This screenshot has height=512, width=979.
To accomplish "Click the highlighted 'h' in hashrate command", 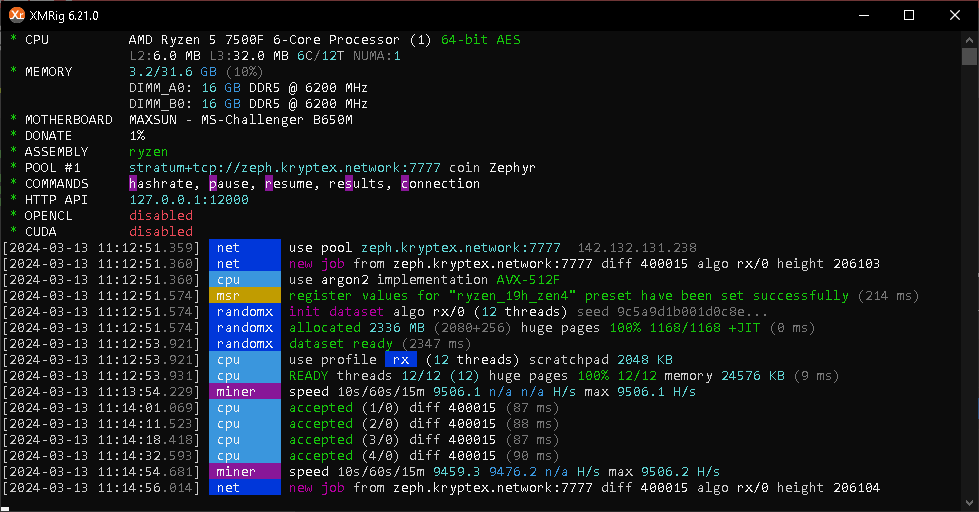I will [132, 184].
